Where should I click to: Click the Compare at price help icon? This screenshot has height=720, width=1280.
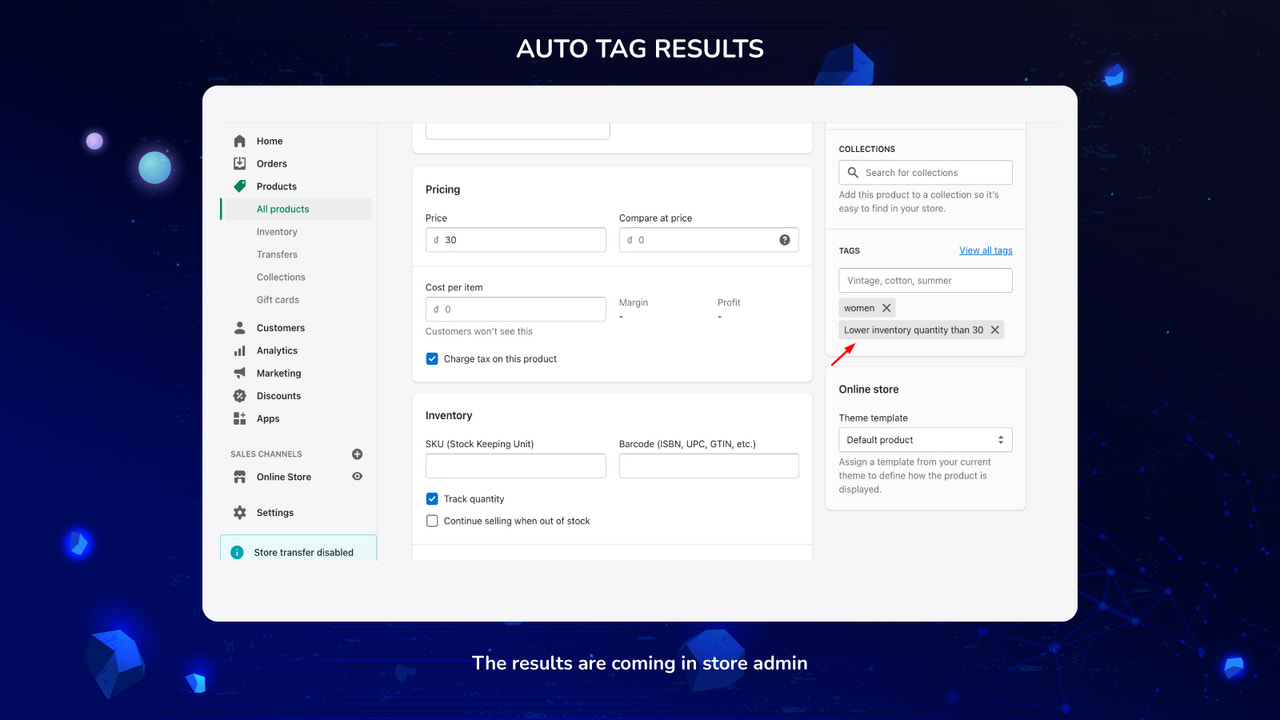click(785, 239)
